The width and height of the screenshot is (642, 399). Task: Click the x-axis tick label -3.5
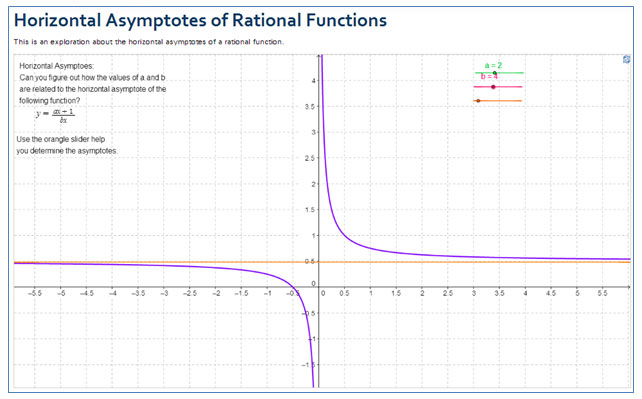[x=138, y=293]
